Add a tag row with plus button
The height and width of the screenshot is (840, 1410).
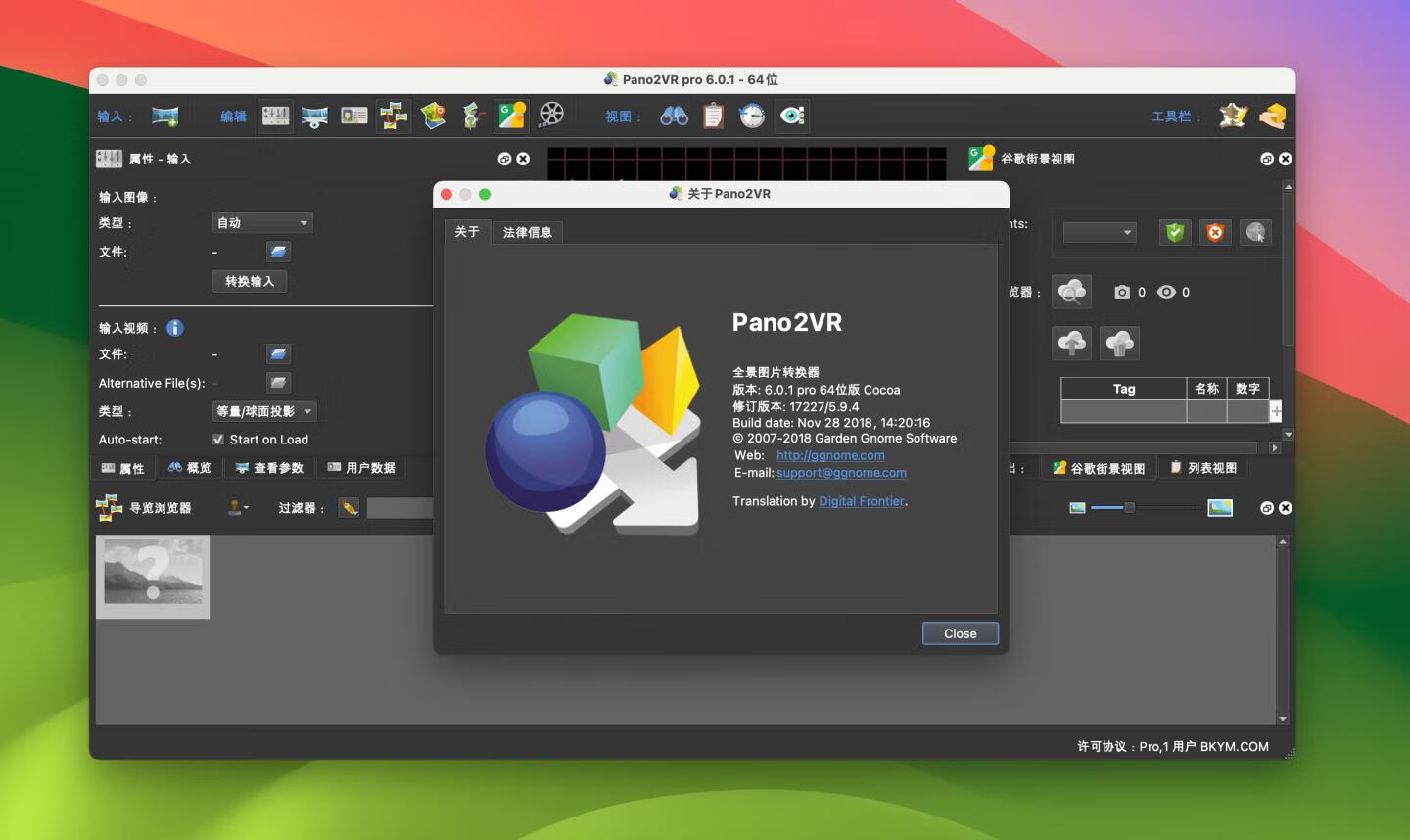click(x=1276, y=411)
